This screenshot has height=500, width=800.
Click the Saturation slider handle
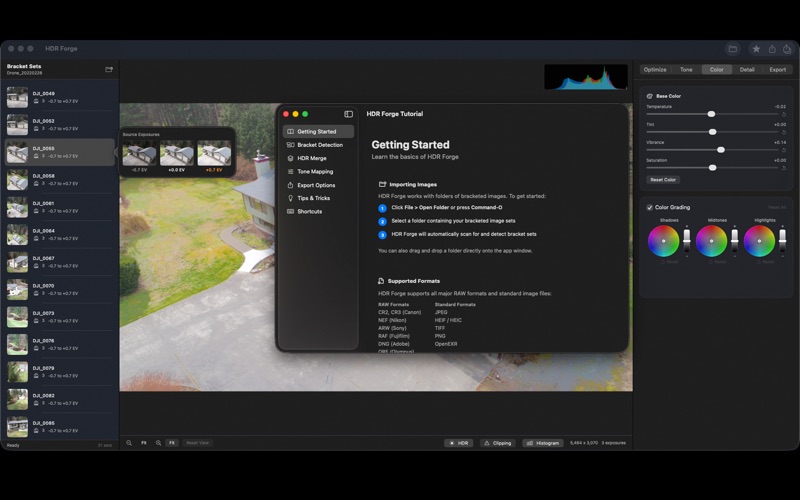(x=713, y=168)
